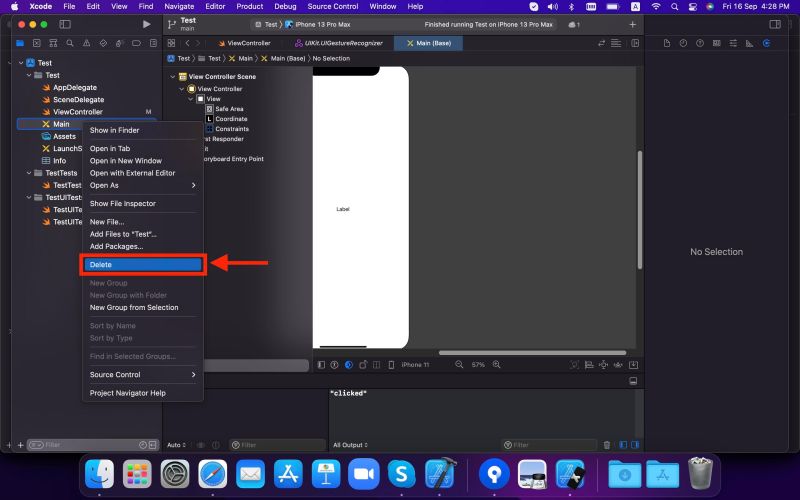Click the horizontal canvas scrollbar
Screen dimensions: 800x500
click(x=532, y=353)
